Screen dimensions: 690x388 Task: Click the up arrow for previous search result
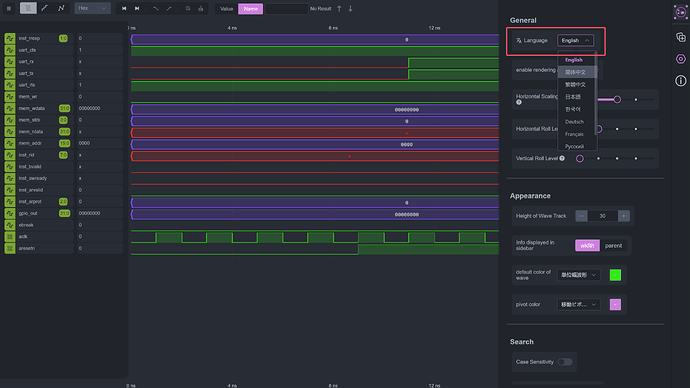point(339,8)
